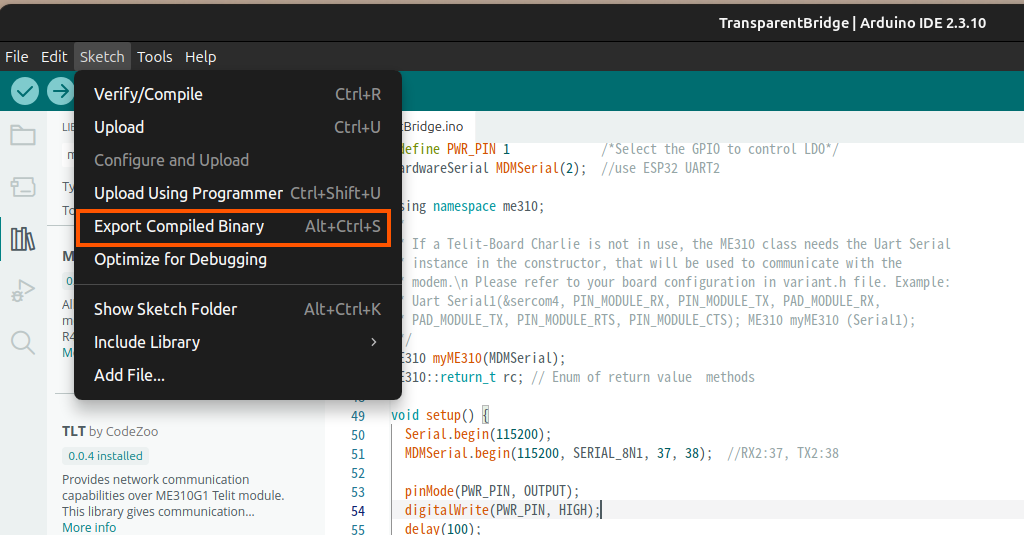Screen dimensions: 1024x535
Task: Click the namespace me310 code line
Action: point(473,206)
